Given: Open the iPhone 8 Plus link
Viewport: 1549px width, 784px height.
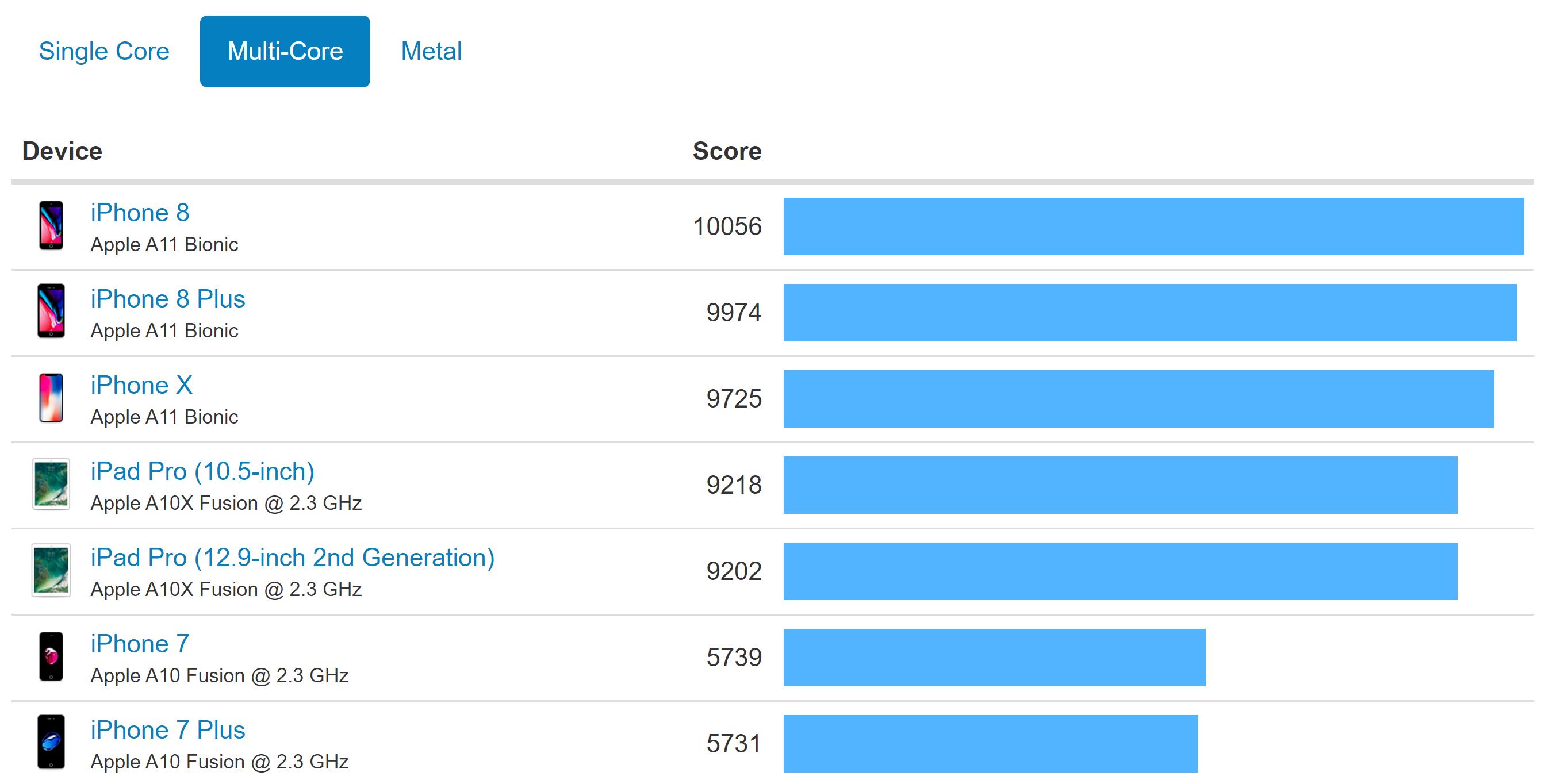Looking at the screenshot, I should (x=168, y=299).
